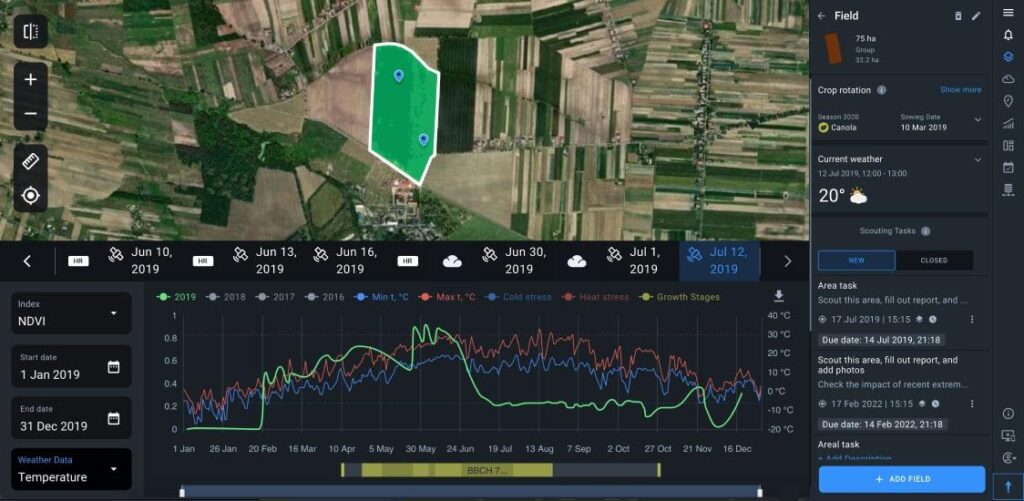Click the right chart range slider handle
This screenshot has width=1024, height=501.
(x=760, y=493)
